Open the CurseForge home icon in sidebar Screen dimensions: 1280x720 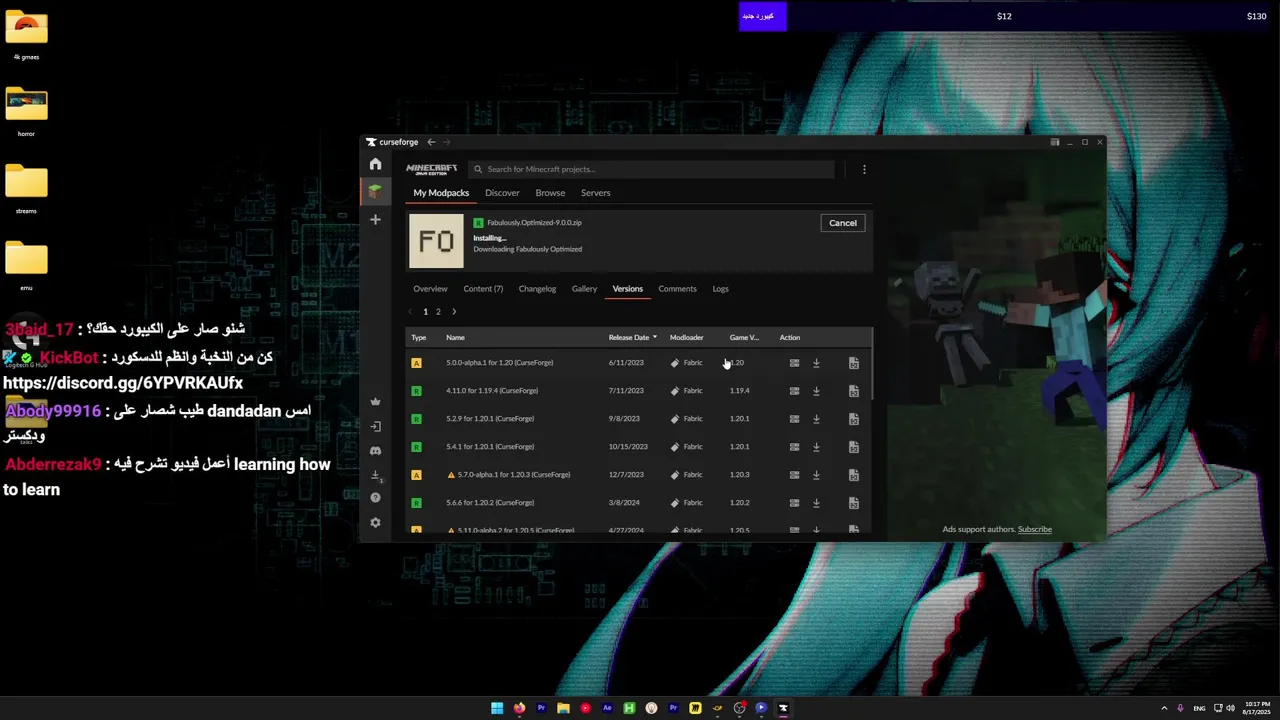[x=375, y=164]
